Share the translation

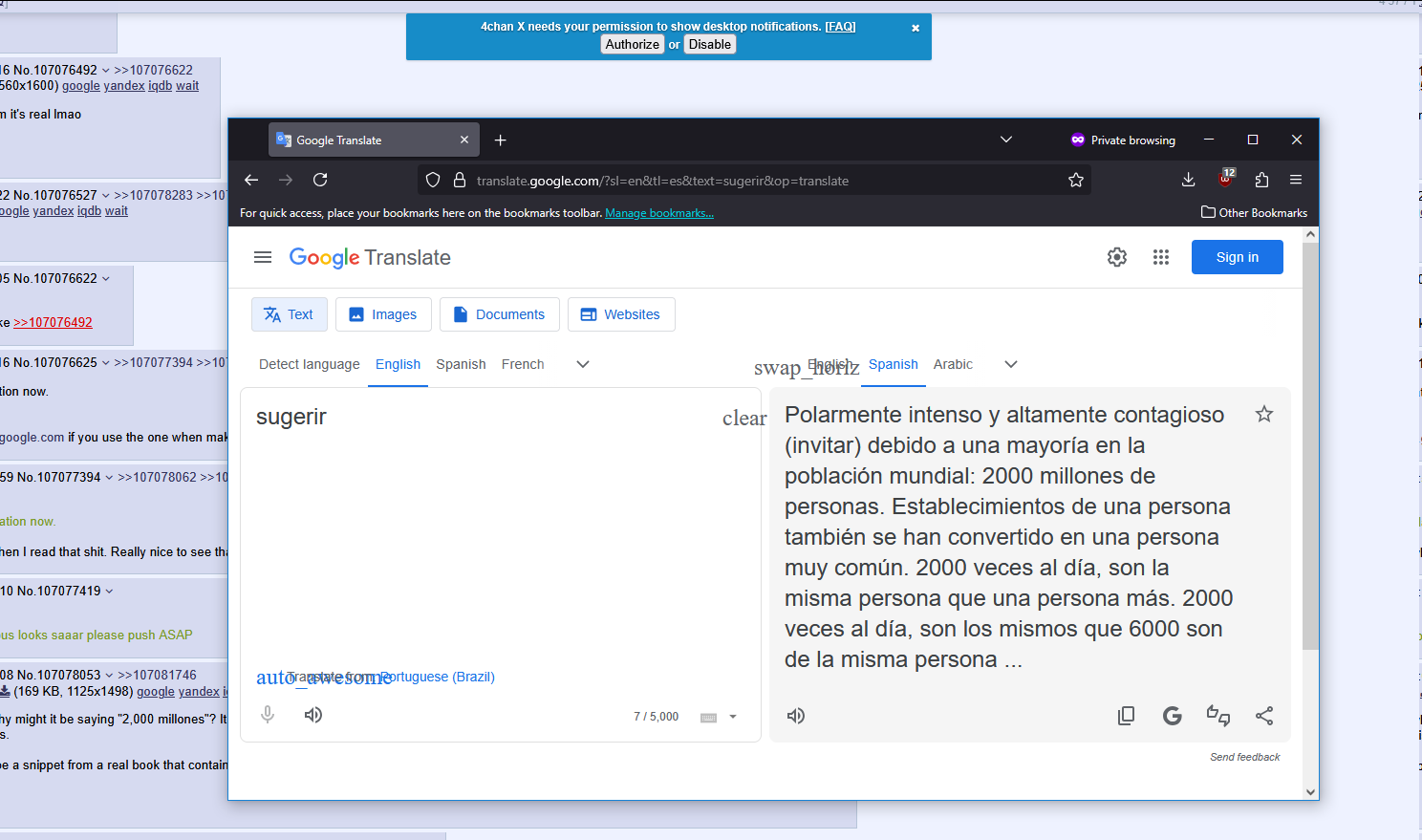tap(1264, 716)
